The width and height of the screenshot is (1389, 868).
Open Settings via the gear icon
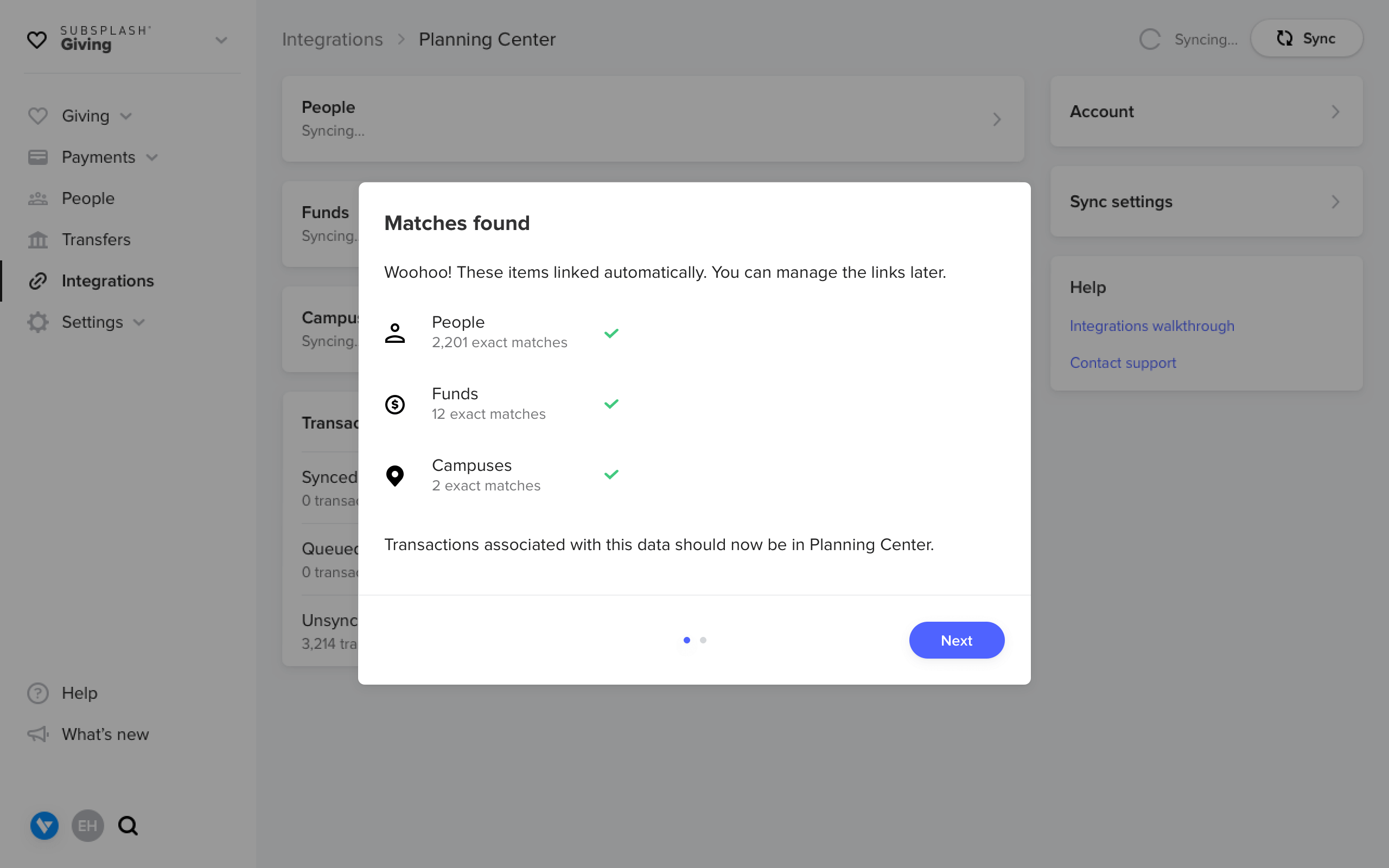pos(37,322)
